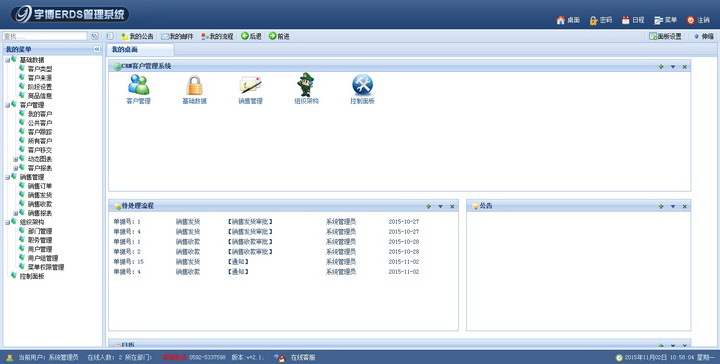The width and height of the screenshot is (720, 364).
Task: Open the 单据号:15 销售发货 通知 row
Action: pyautogui.click(x=266, y=262)
